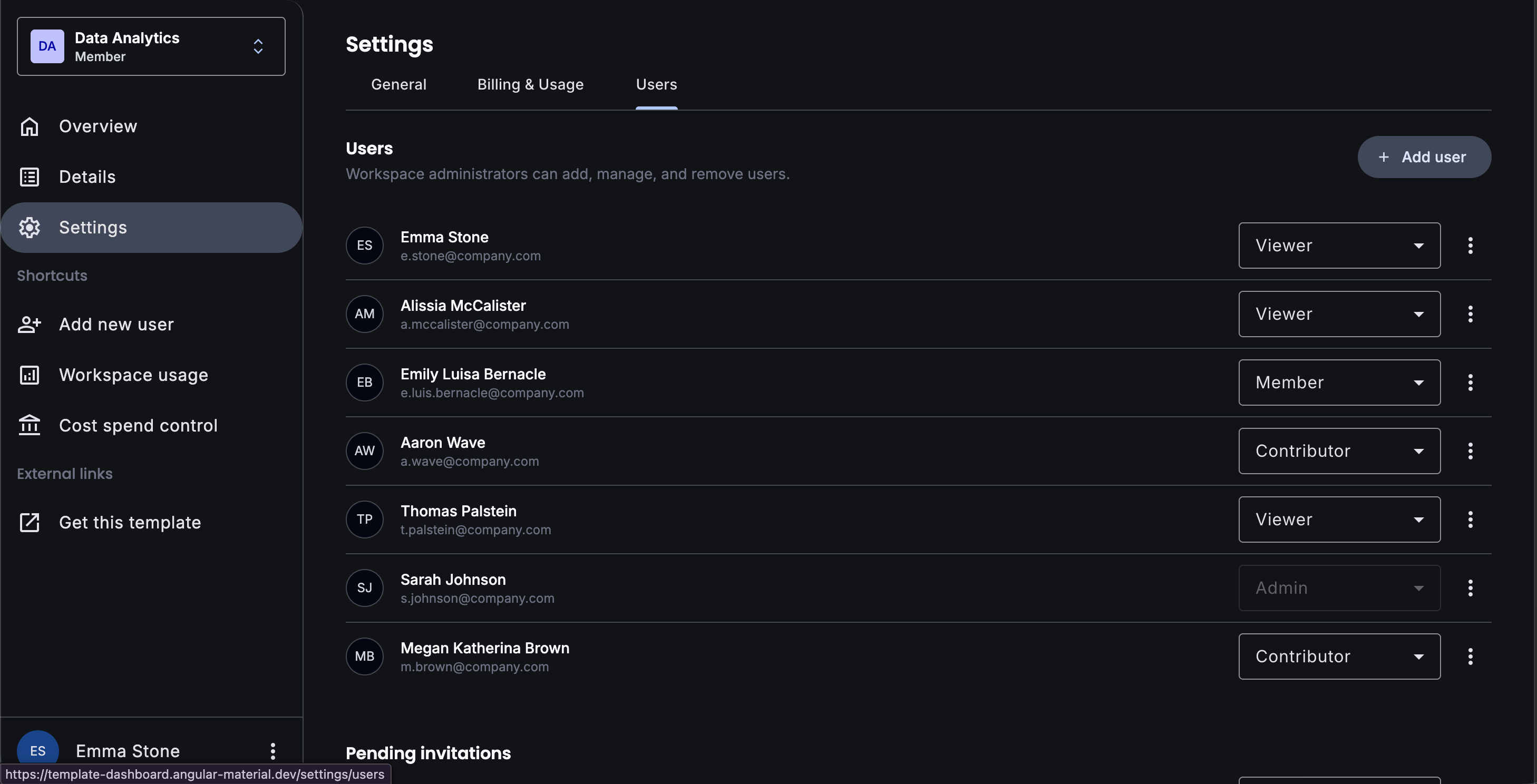Open the three-dot menu for Aaron Wave
Image resolution: width=1537 pixels, height=784 pixels.
(x=1470, y=450)
